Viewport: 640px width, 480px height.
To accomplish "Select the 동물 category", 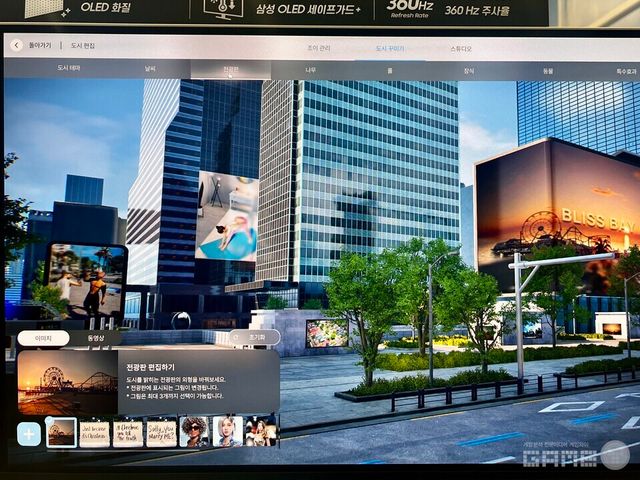I will click(x=548, y=71).
